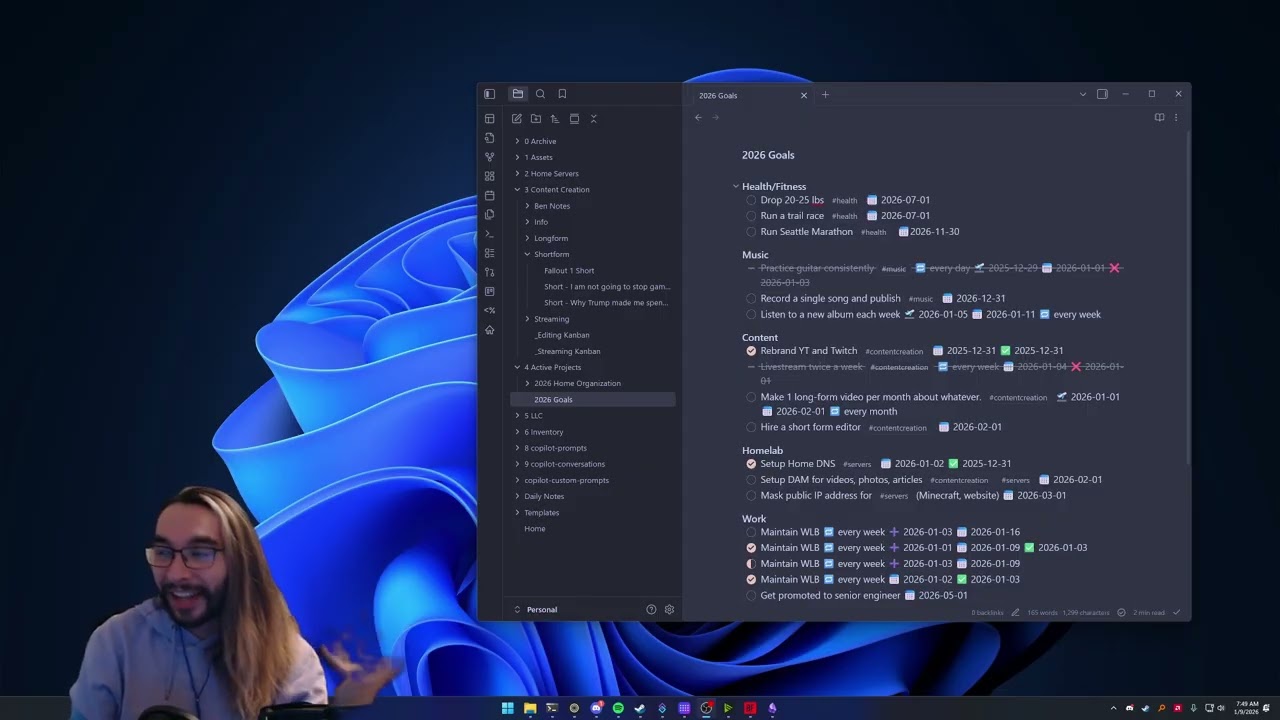
Task: Open File Explorer from the taskbar
Action: click(530, 708)
